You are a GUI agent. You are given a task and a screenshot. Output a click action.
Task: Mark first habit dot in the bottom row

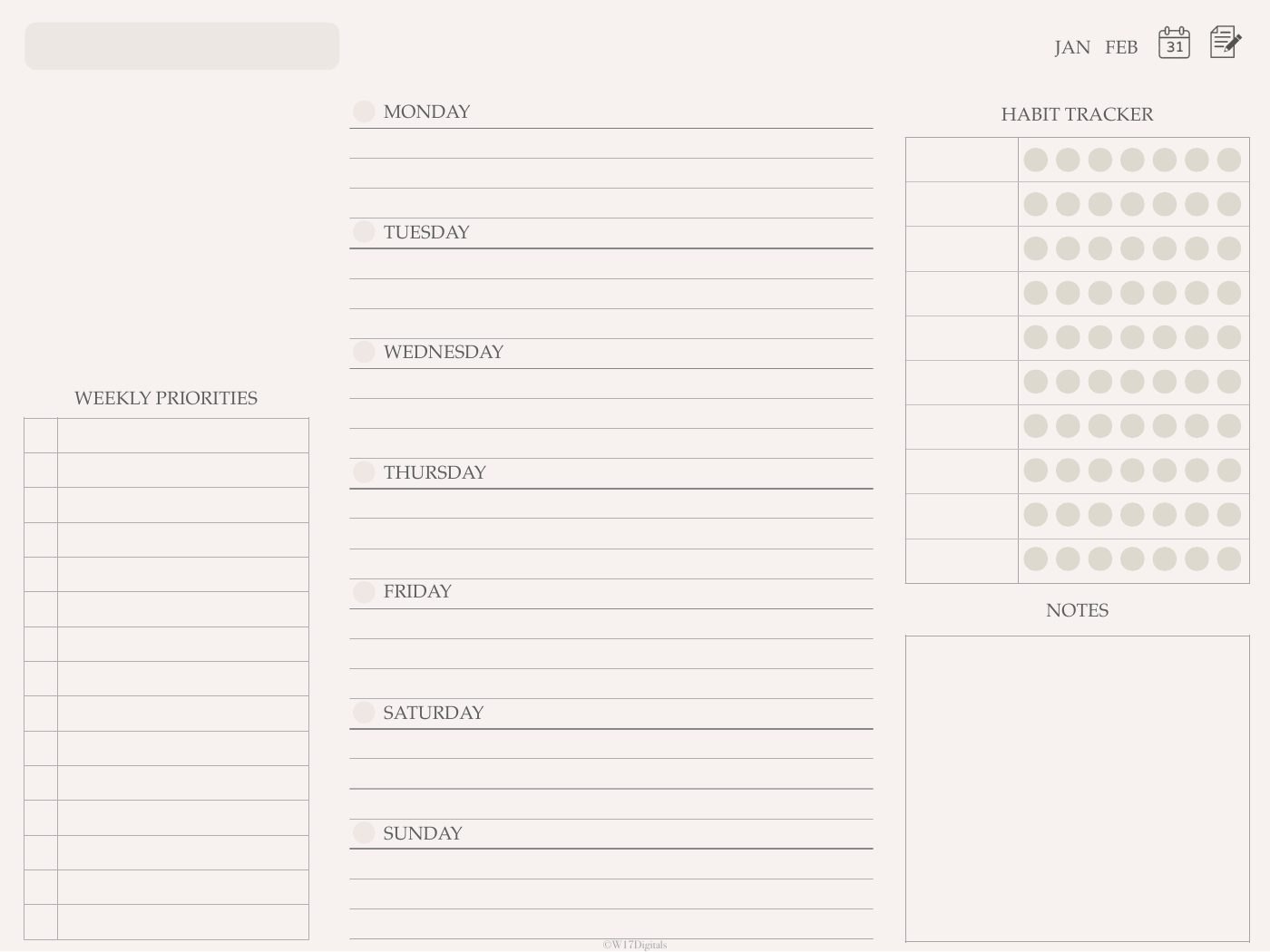[x=1036, y=559]
